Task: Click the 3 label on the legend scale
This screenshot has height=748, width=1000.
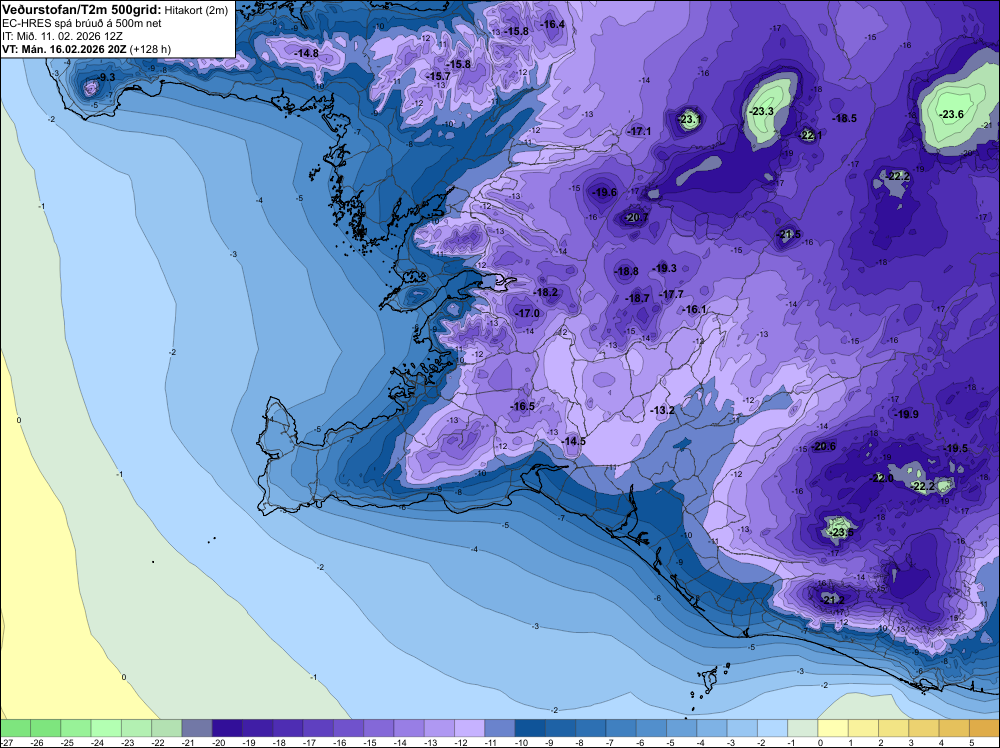Action: pos(909,742)
